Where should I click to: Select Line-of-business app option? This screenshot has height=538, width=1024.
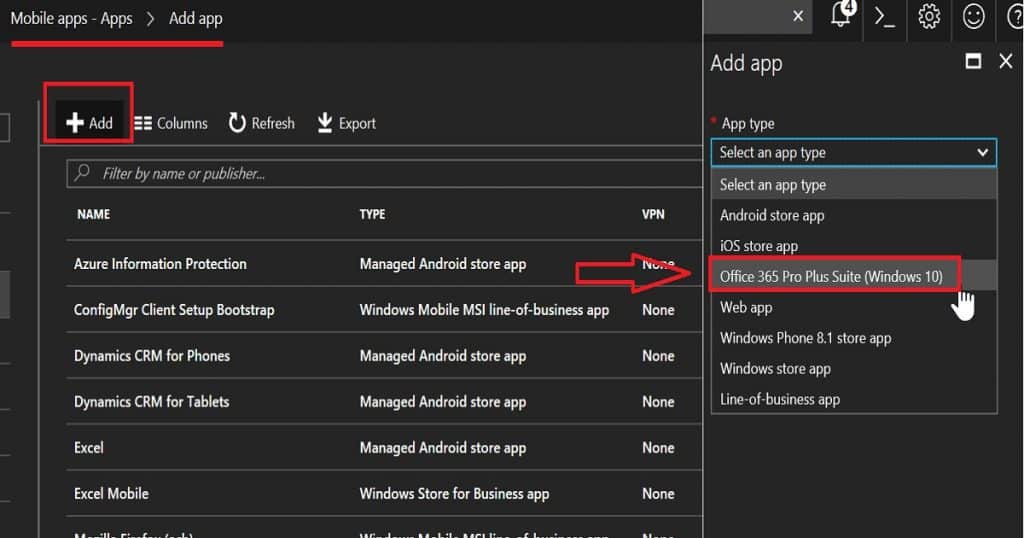[x=854, y=399]
